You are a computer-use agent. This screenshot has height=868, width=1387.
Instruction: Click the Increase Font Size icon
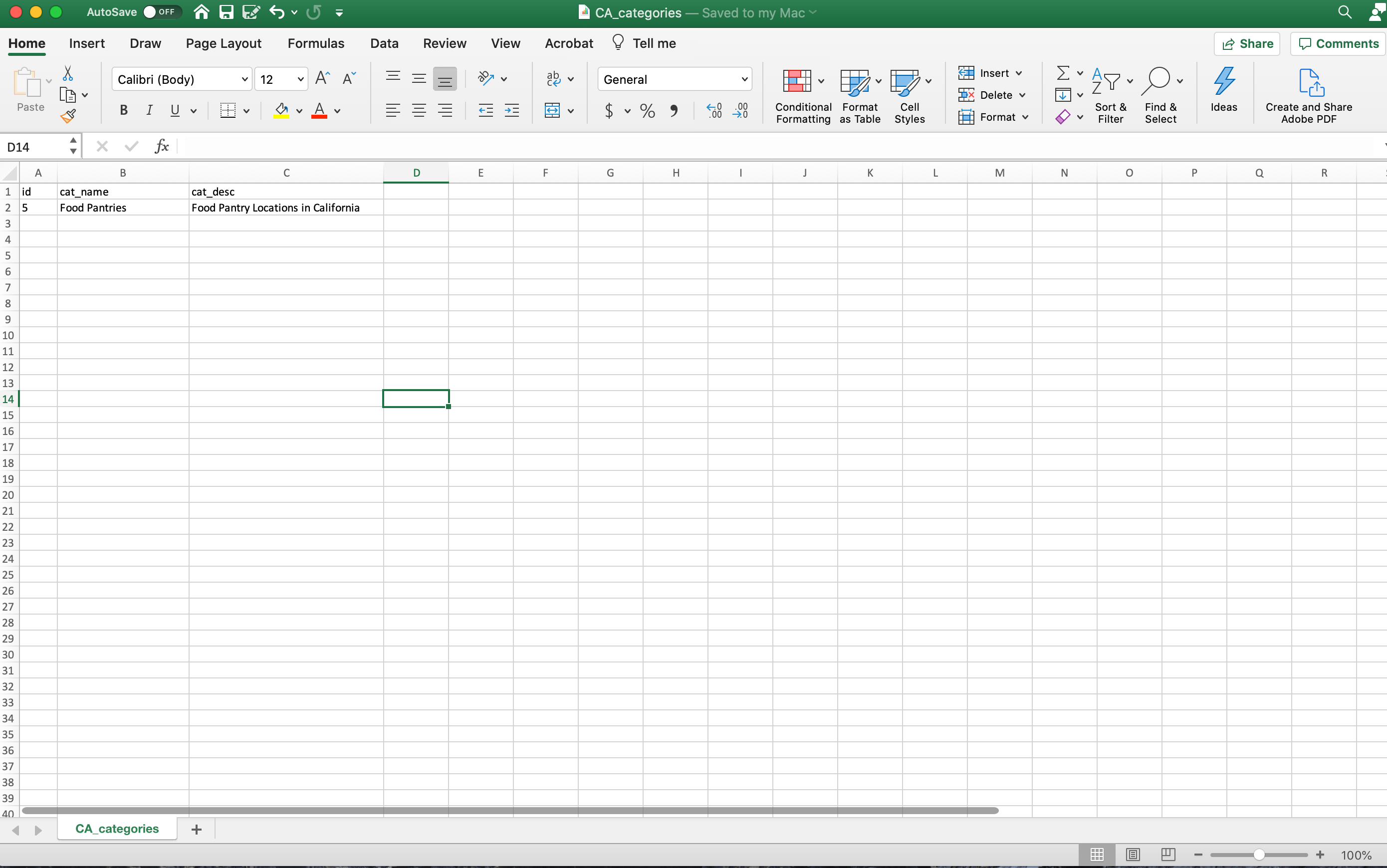click(323, 79)
